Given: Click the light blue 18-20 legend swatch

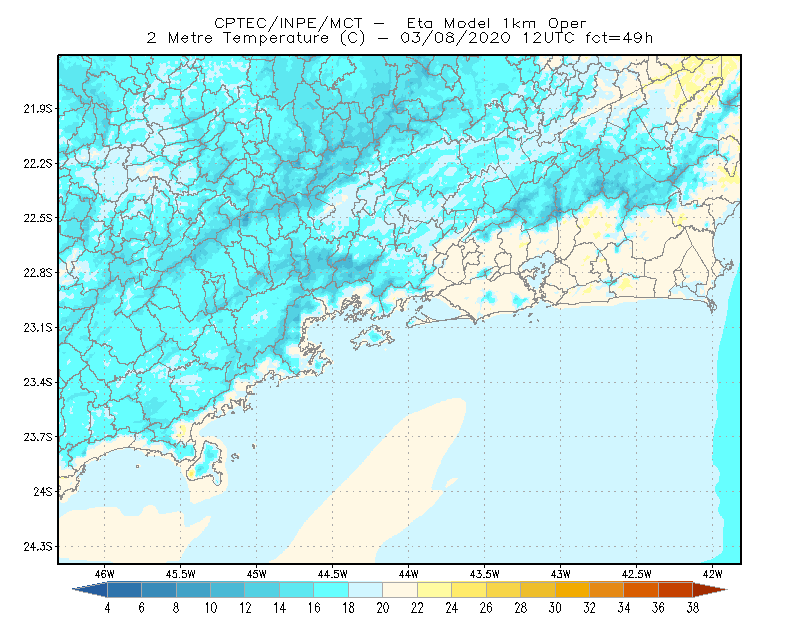Looking at the screenshot, I should point(366,590).
